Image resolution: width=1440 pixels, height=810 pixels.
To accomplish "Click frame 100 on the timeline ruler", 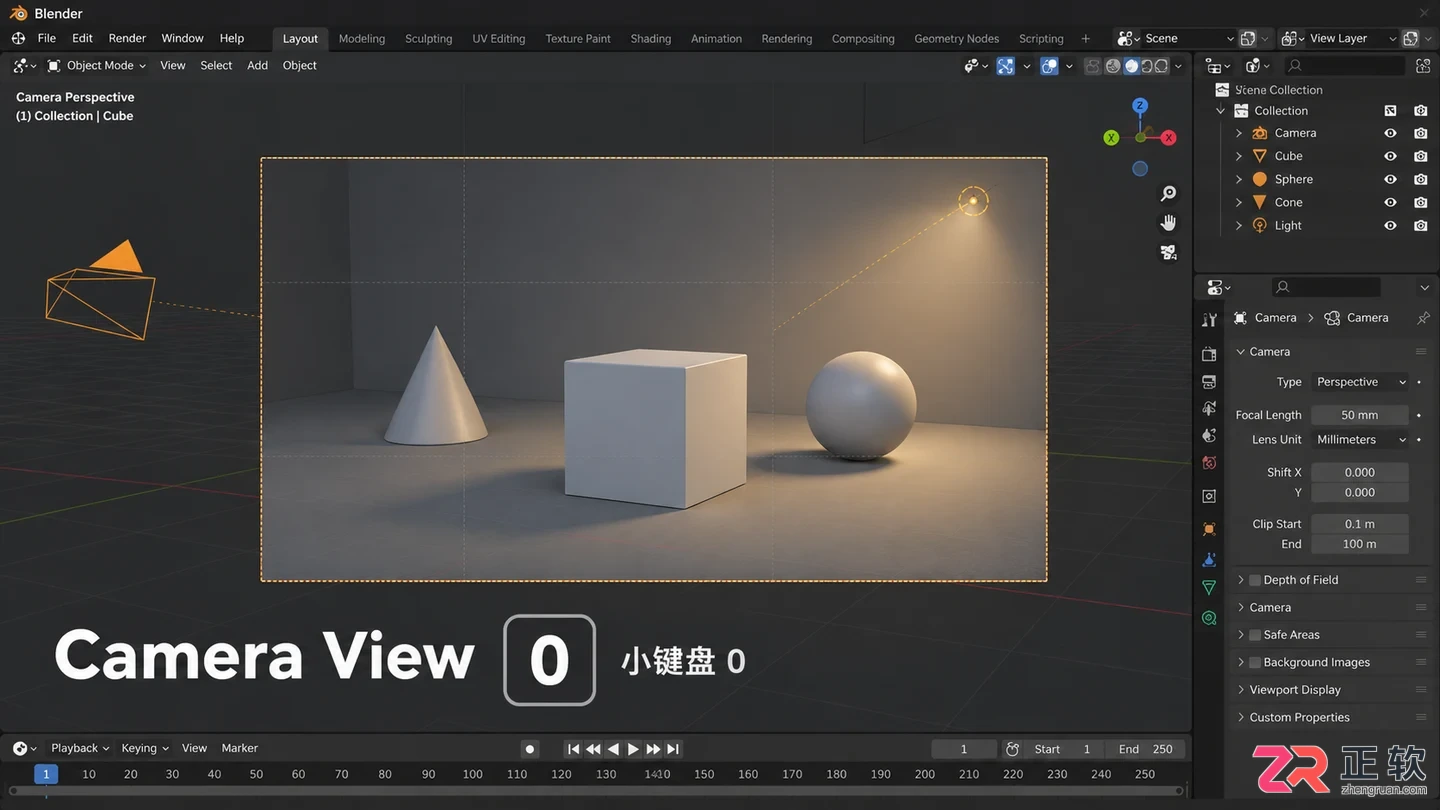I will pos(473,774).
